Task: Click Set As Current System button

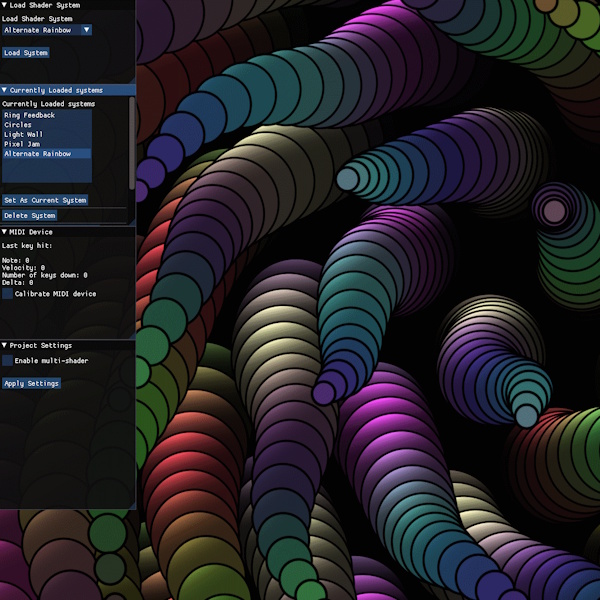Action: point(45,200)
